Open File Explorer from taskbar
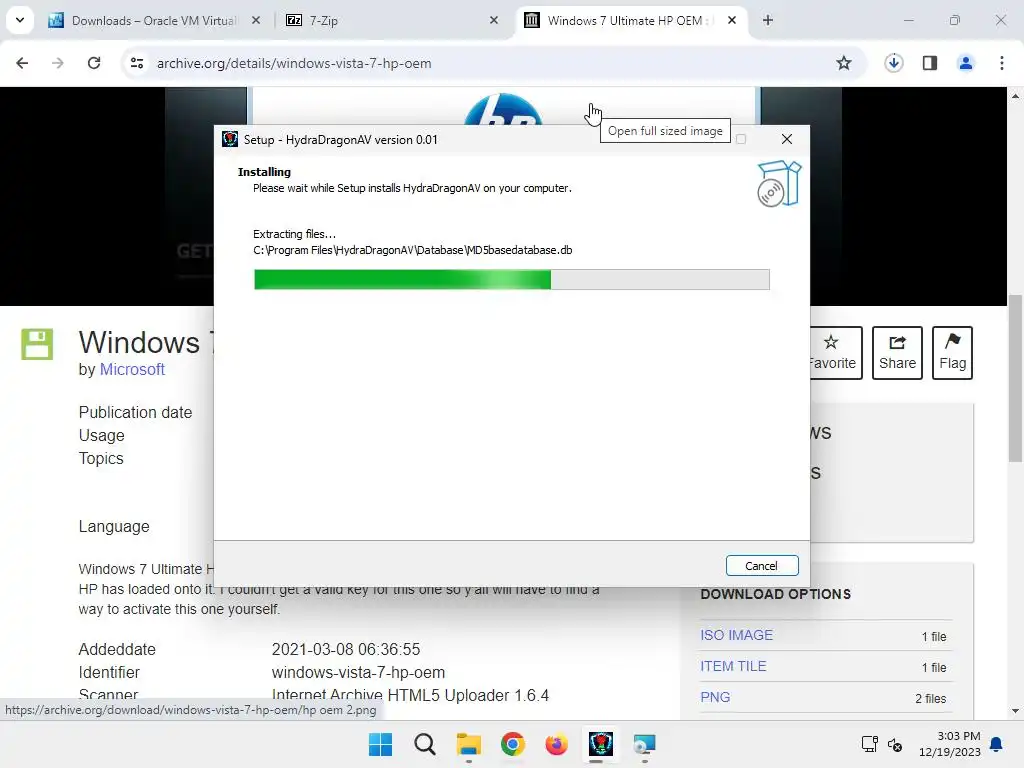 (x=468, y=744)
